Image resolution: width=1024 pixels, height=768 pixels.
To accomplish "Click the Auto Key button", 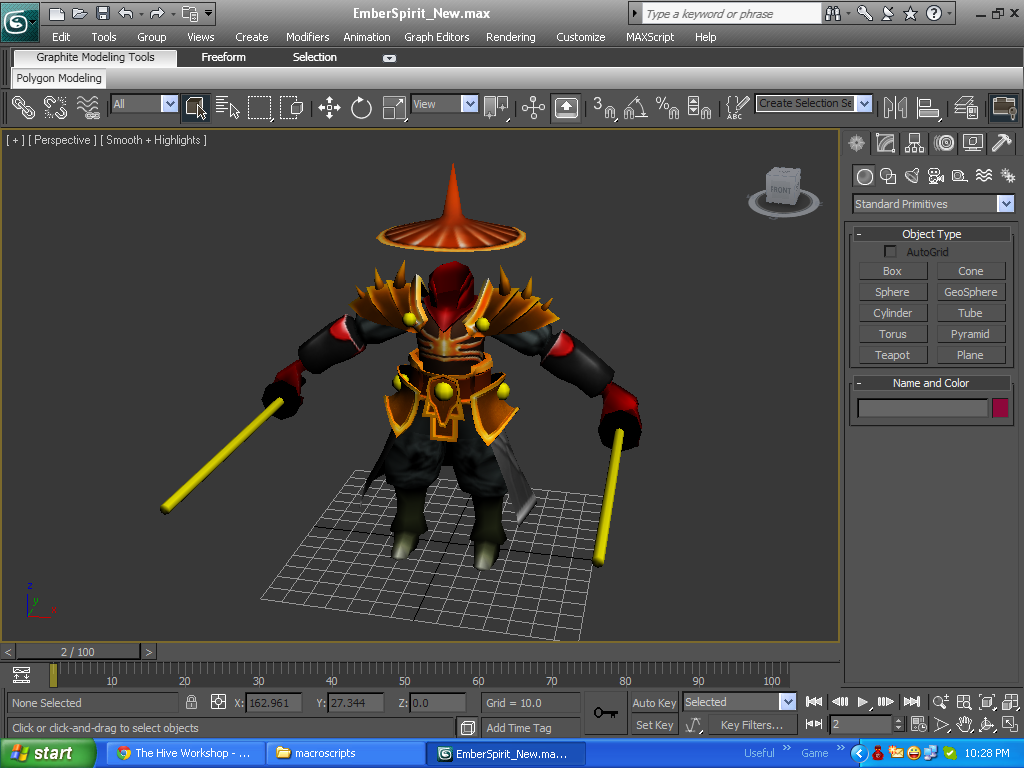I will click(654, 703).
